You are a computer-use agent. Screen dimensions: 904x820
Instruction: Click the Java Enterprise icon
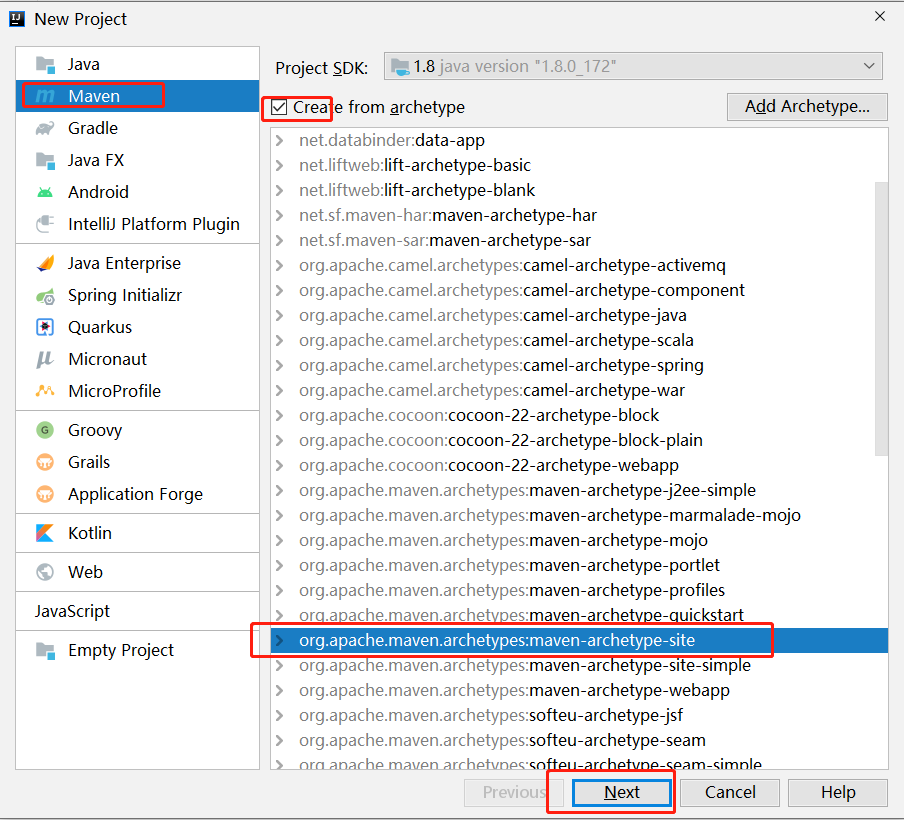click(x=45, y=263)
